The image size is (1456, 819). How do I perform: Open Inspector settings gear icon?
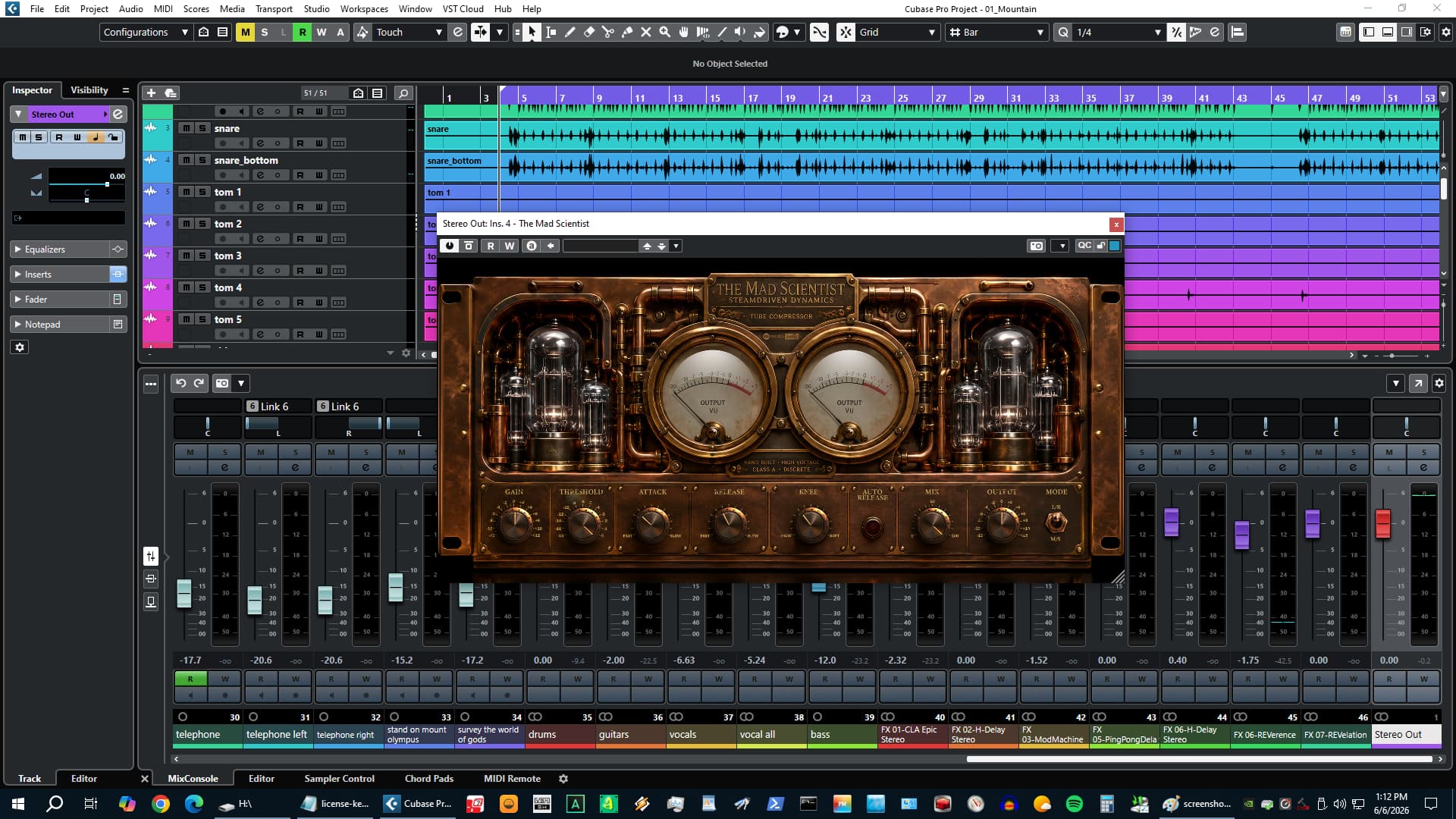[x=20, y=347]
